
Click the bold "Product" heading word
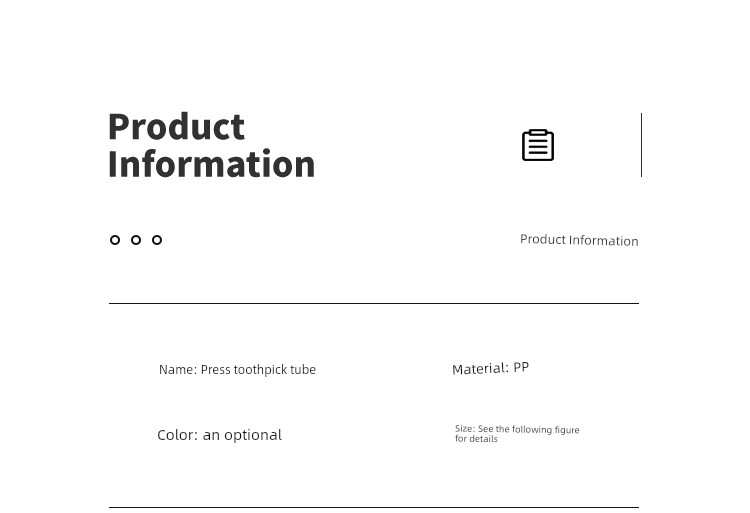(x=176, y=127)
